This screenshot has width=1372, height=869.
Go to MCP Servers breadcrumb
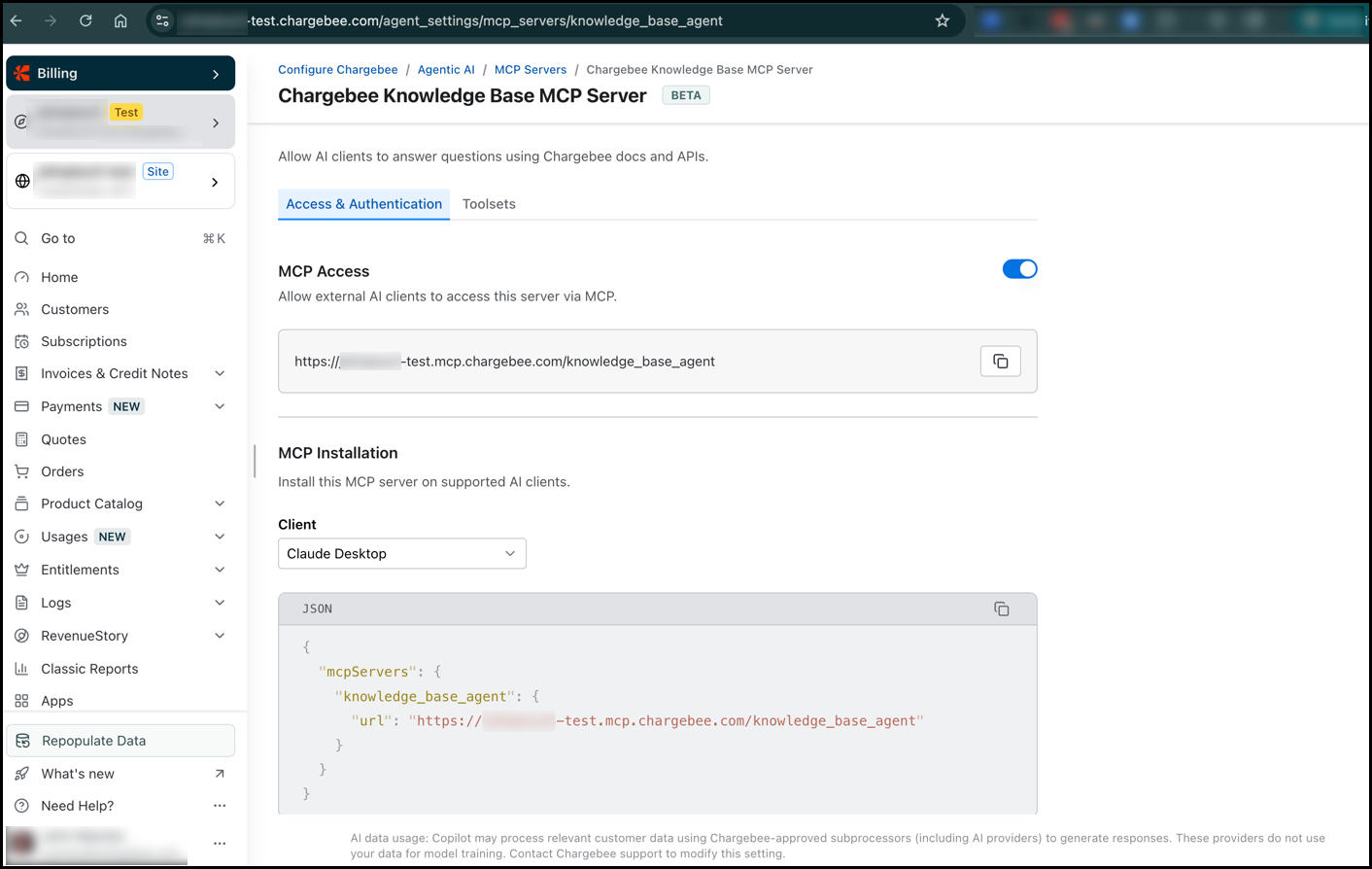531,70
